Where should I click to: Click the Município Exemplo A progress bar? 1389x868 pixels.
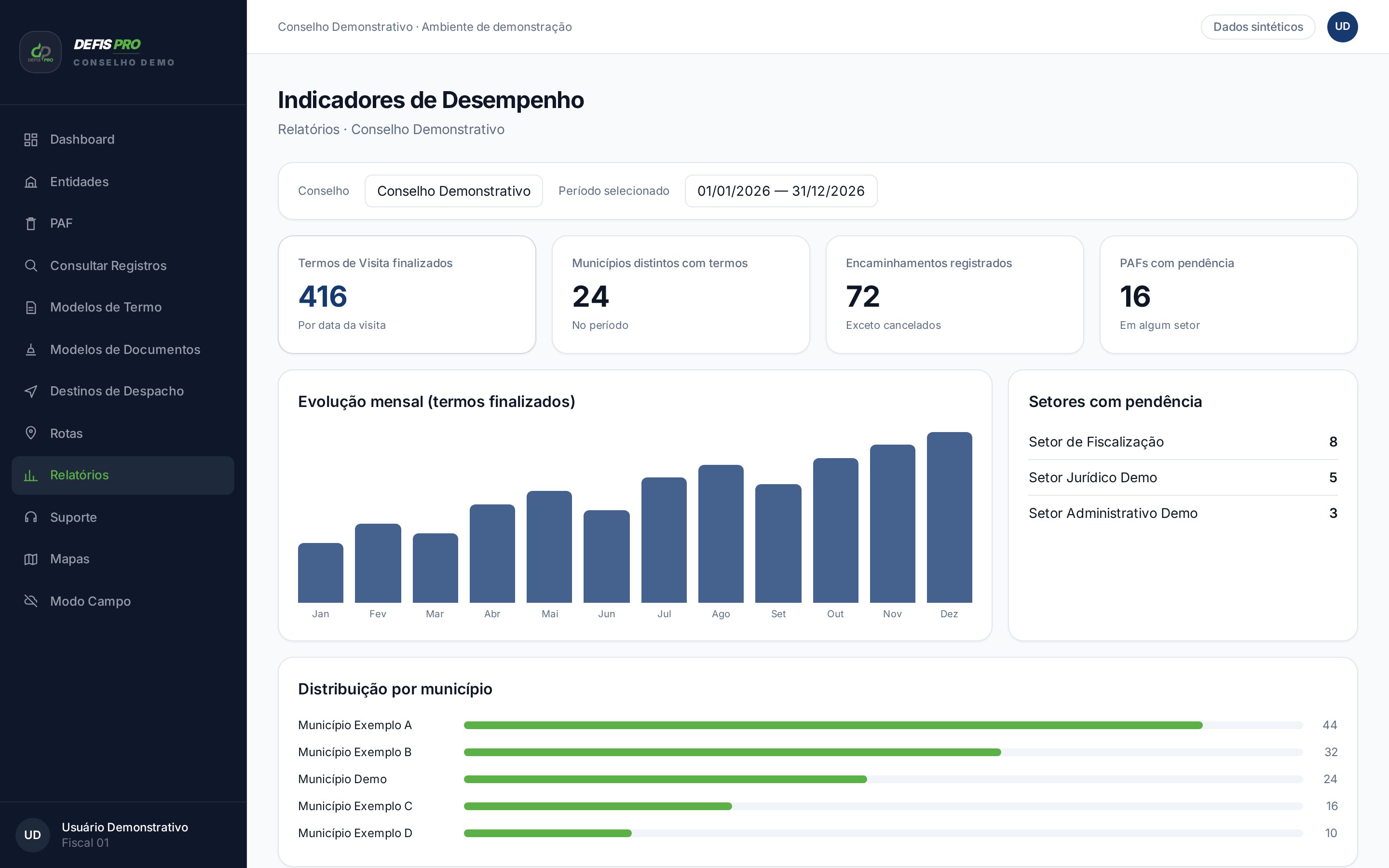point(884,726)
